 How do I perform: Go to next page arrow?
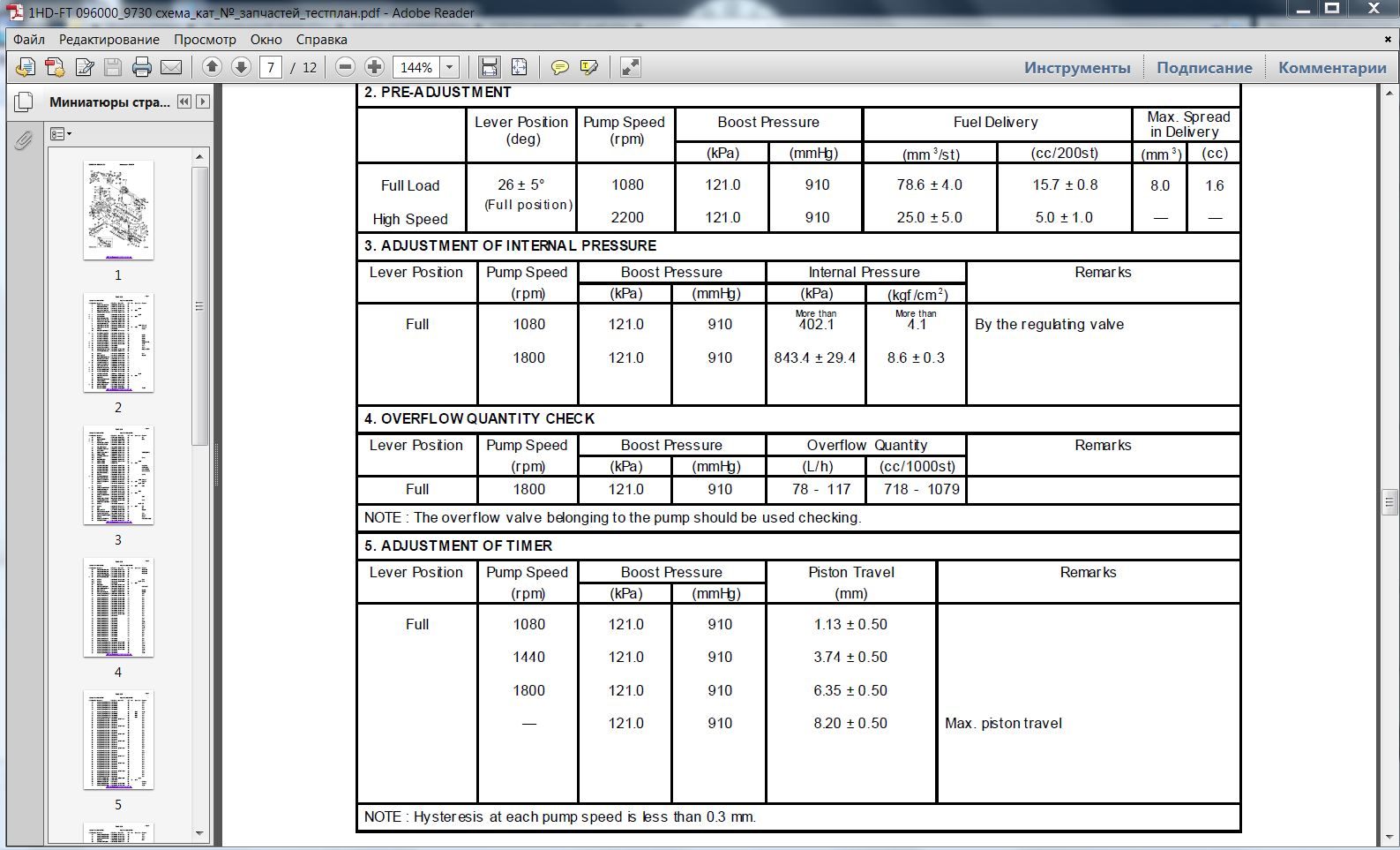pos(241,67)
